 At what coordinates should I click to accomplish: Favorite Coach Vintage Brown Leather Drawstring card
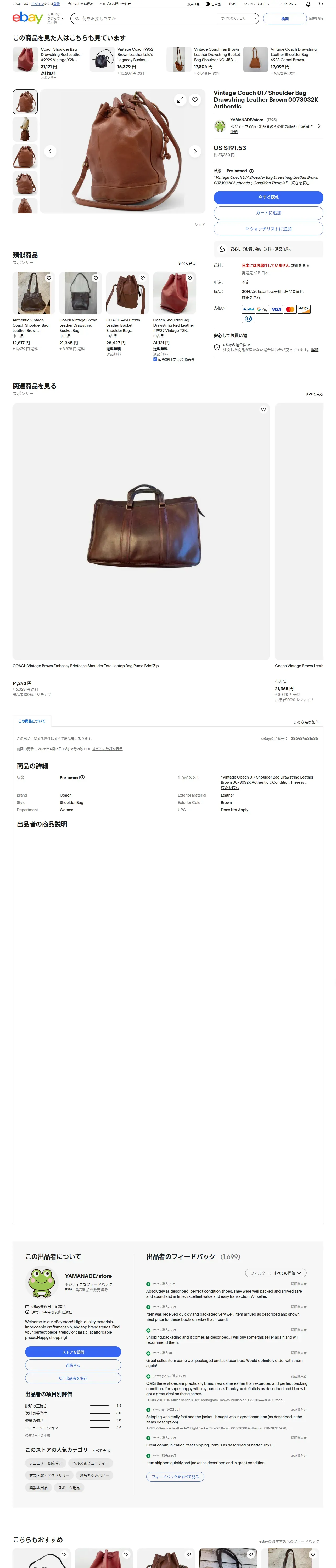[96, 278]
